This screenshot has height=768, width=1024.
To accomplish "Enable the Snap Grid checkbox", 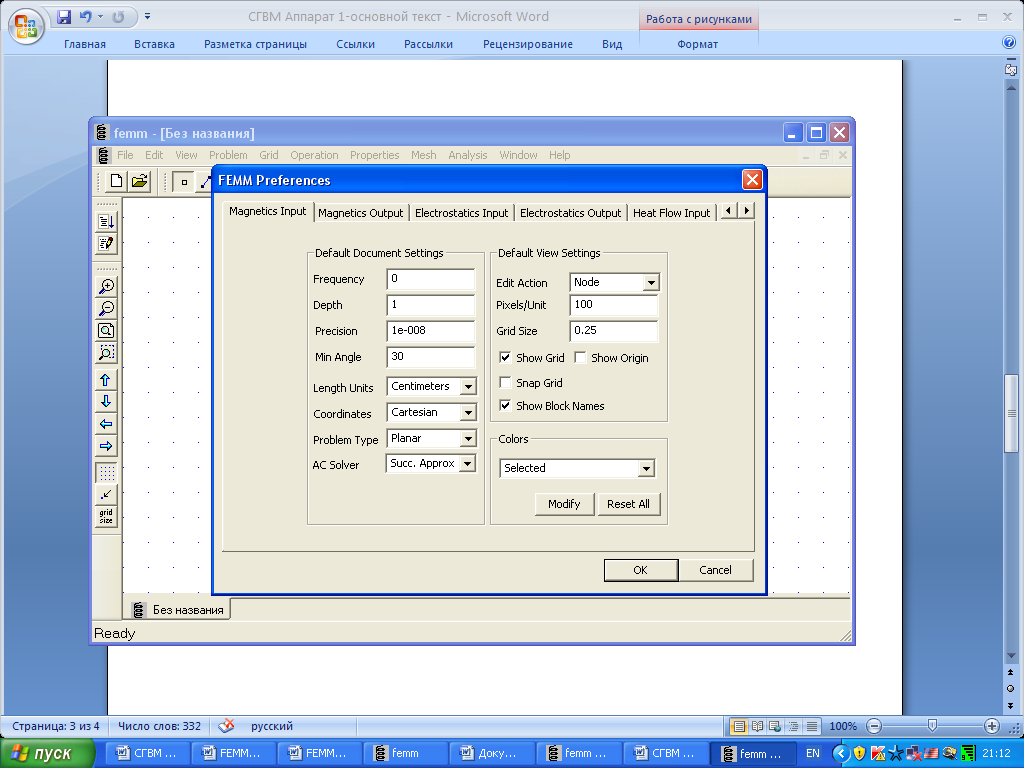I will click(505, 382).
